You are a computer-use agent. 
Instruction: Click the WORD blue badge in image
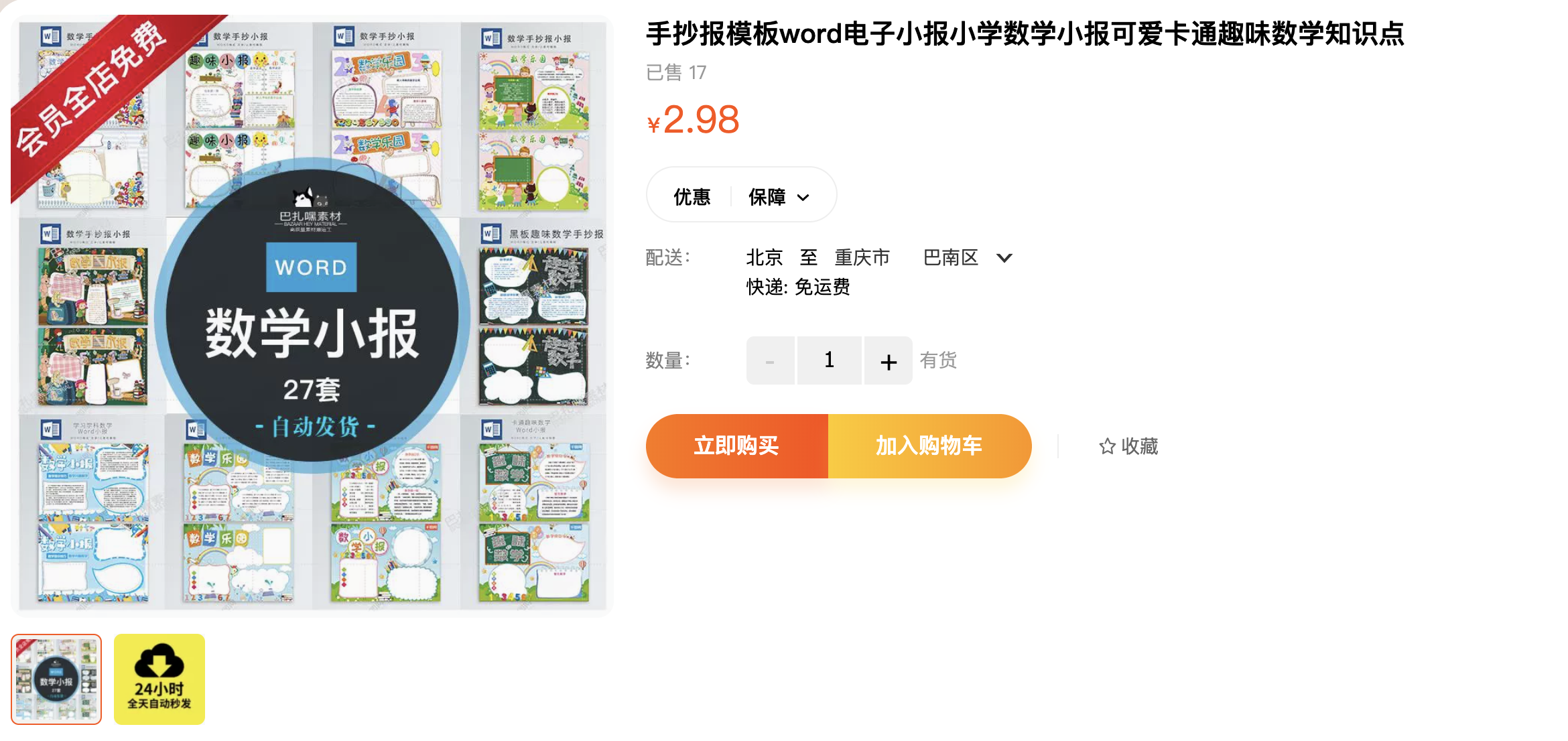[311, 267]
